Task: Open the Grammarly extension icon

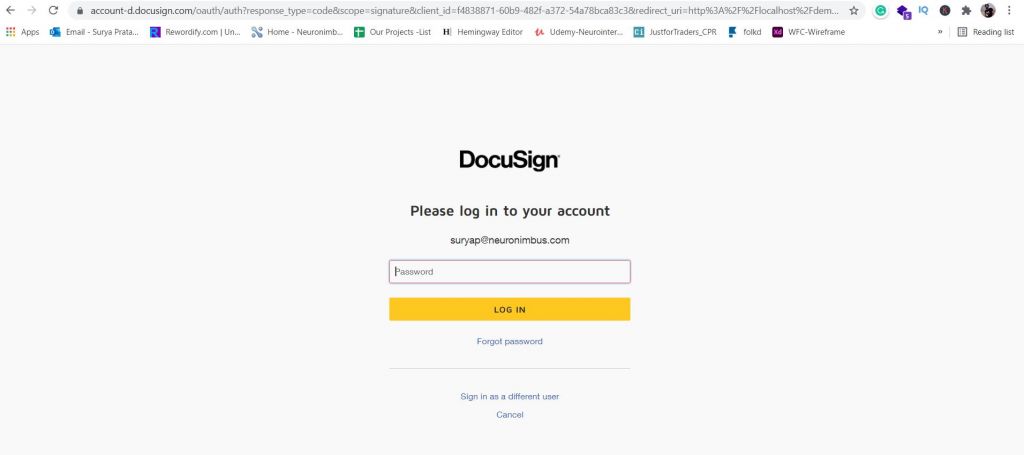Action: 880,10
